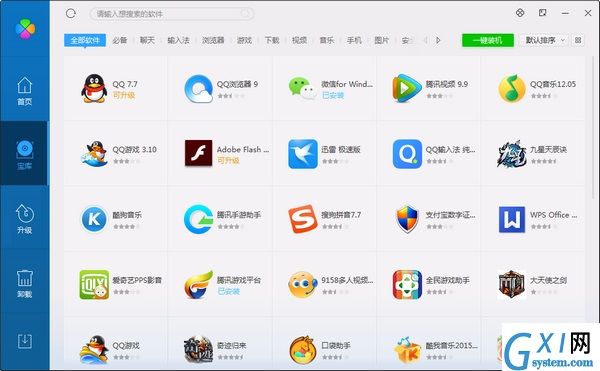Switch to the 下载 category tab
Screen dimensions: 600x371
[272, 40]
